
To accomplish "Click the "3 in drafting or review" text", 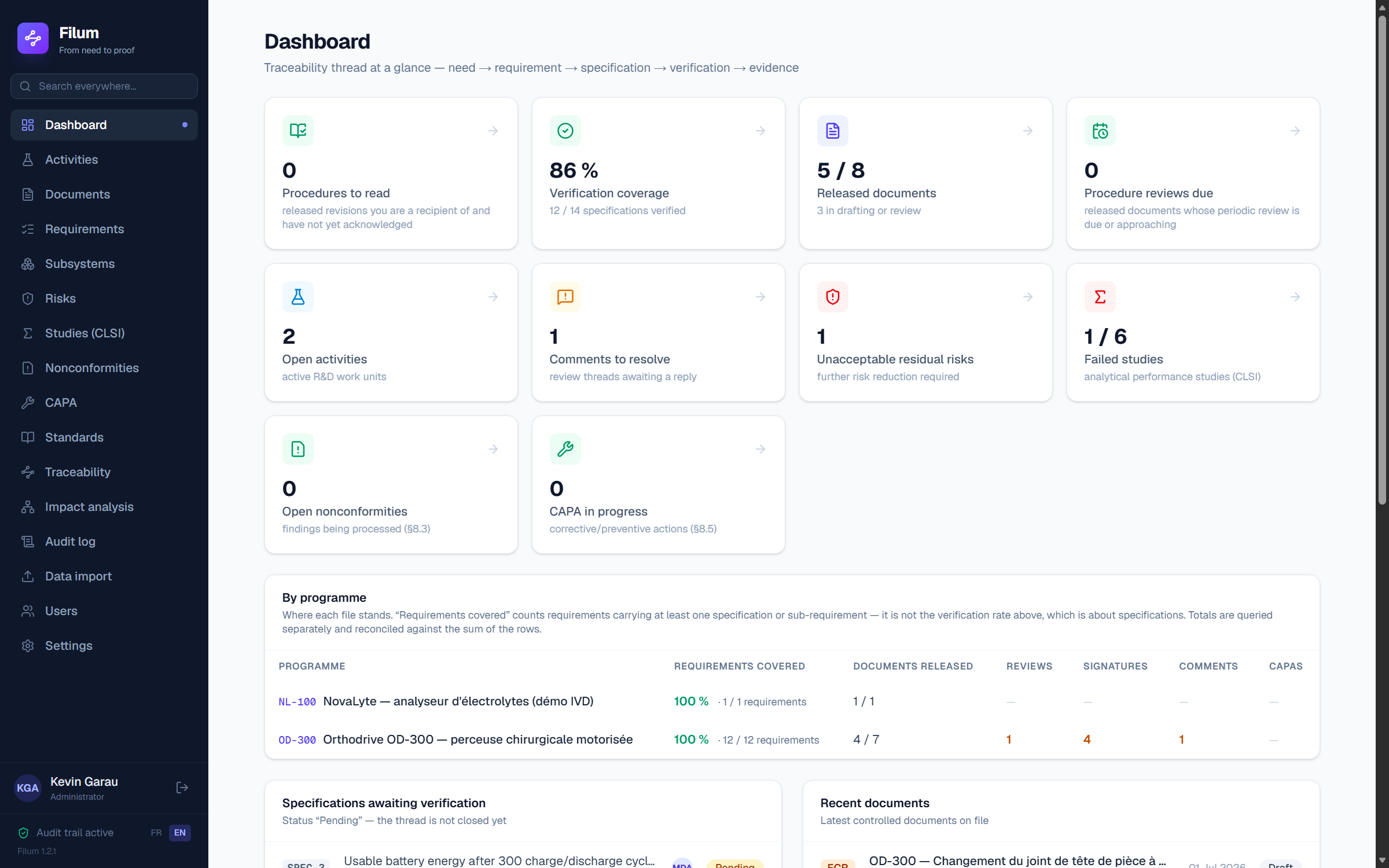I will pyautogui.click(x=868, y=211).
